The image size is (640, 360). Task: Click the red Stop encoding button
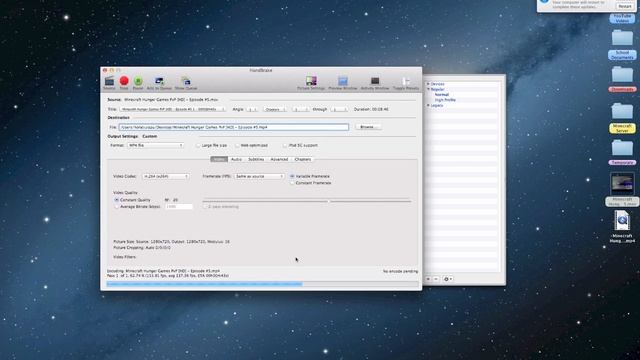[x=124, y=81]
